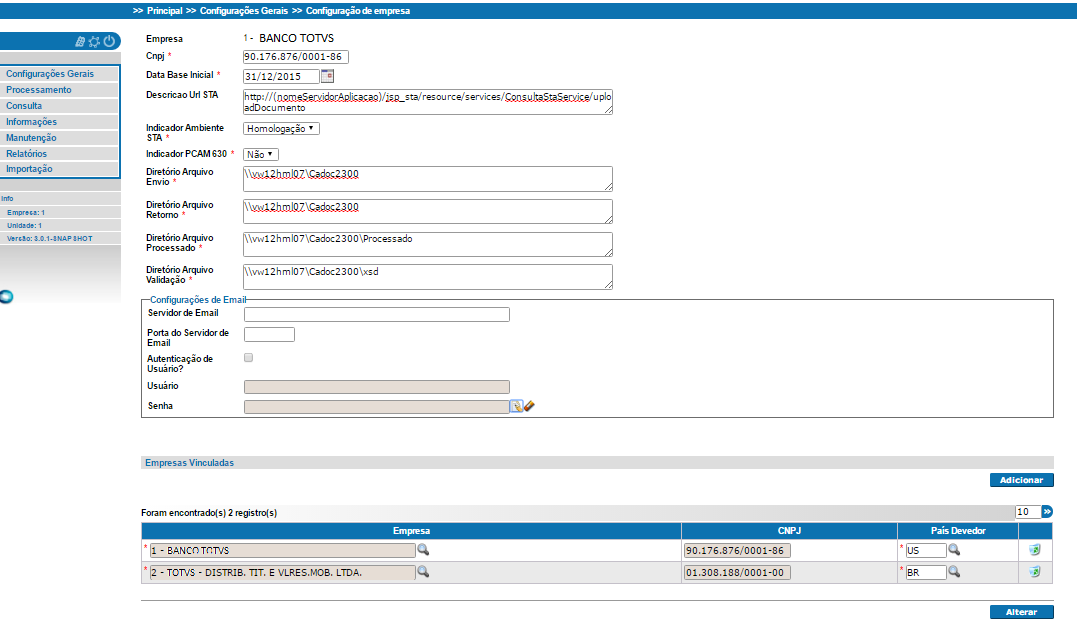
Task: Click the Diretório Arquivo Validação text area
Action: [x=428, y=276]
